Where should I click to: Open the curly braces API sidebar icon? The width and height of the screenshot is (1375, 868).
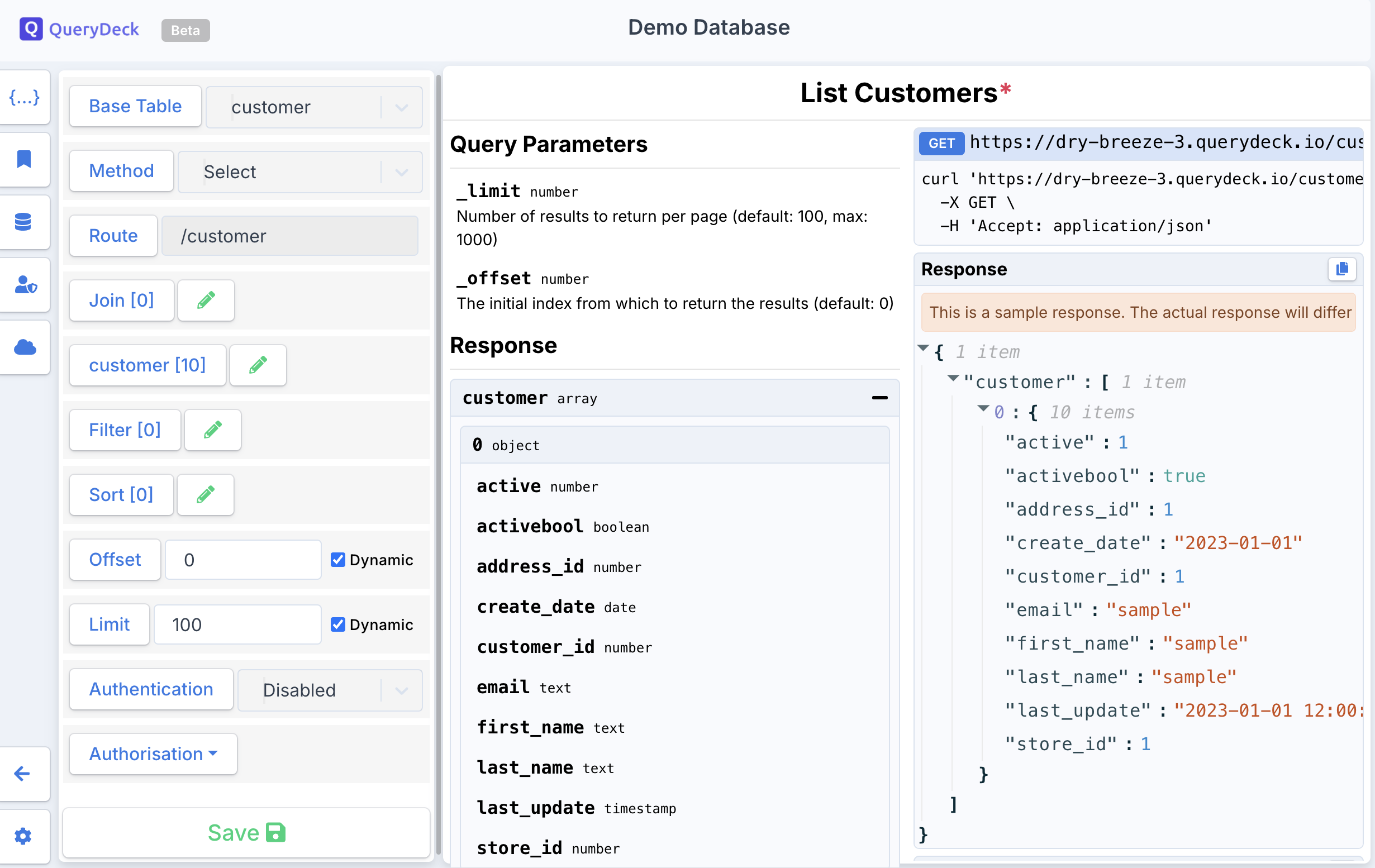click(24, 98)
